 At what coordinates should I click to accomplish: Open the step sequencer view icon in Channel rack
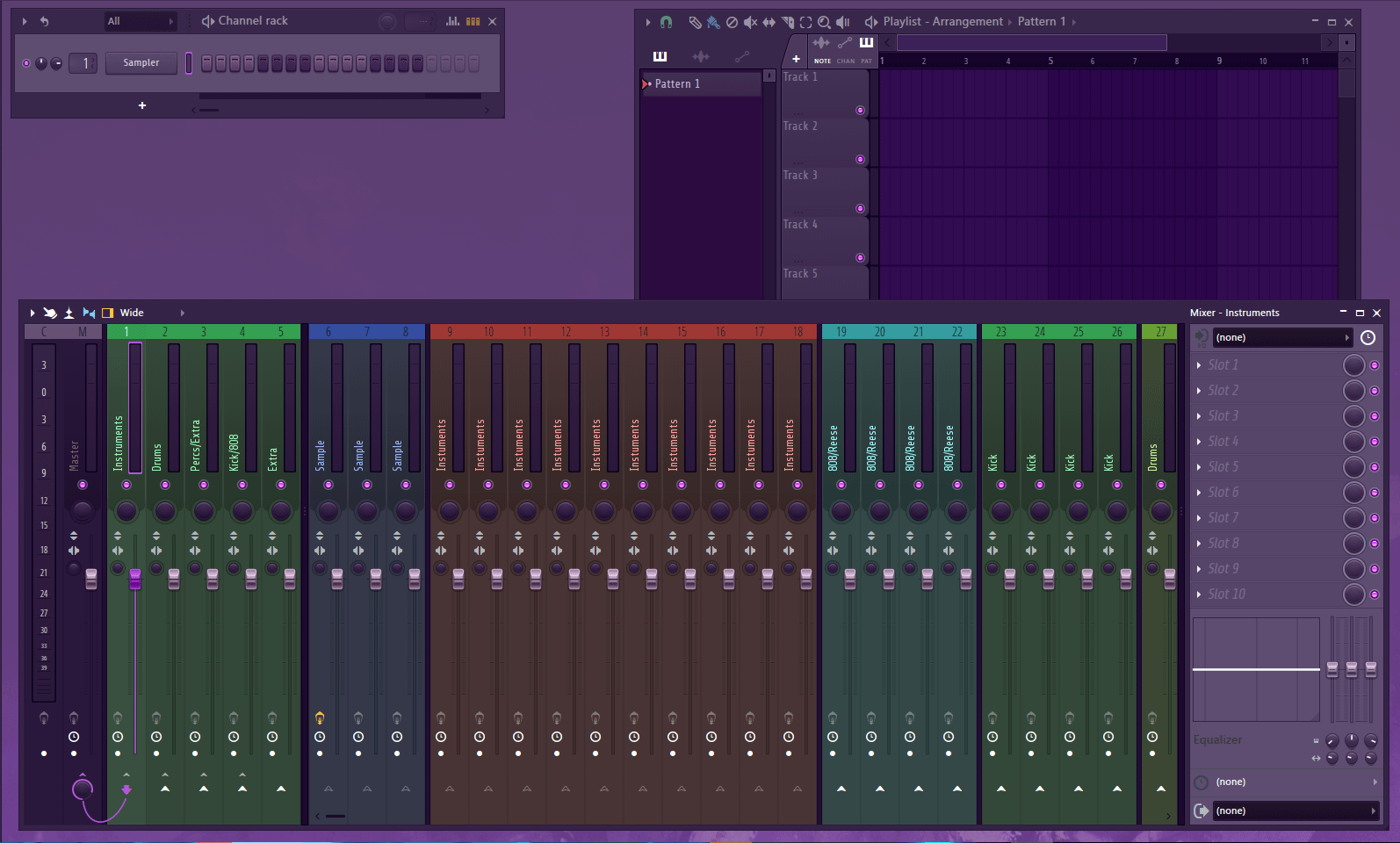[x=473, y=21]
